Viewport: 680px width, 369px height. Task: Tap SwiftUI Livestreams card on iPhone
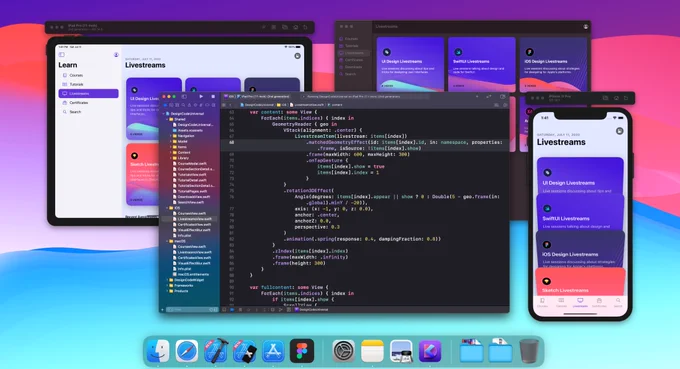pyautogui.click(x=580, y=212)
